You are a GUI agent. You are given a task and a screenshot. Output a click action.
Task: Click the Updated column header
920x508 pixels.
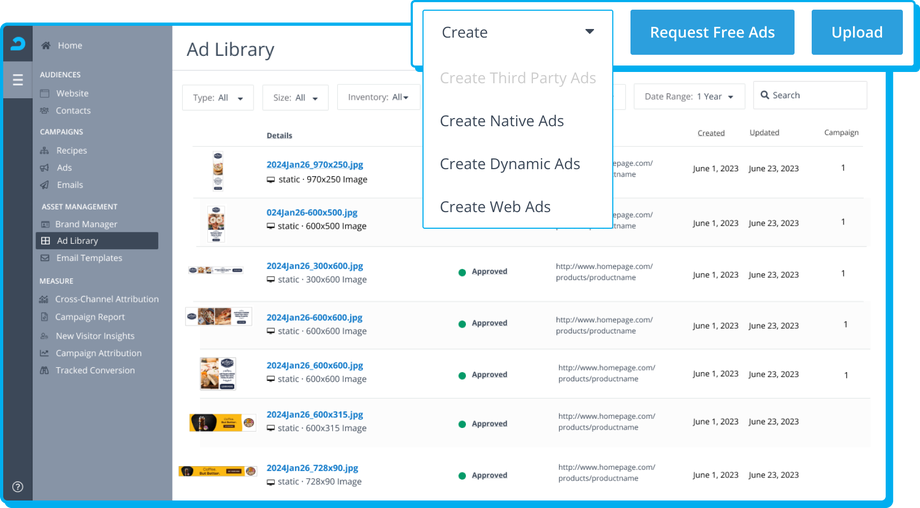(x=764, y=133)
